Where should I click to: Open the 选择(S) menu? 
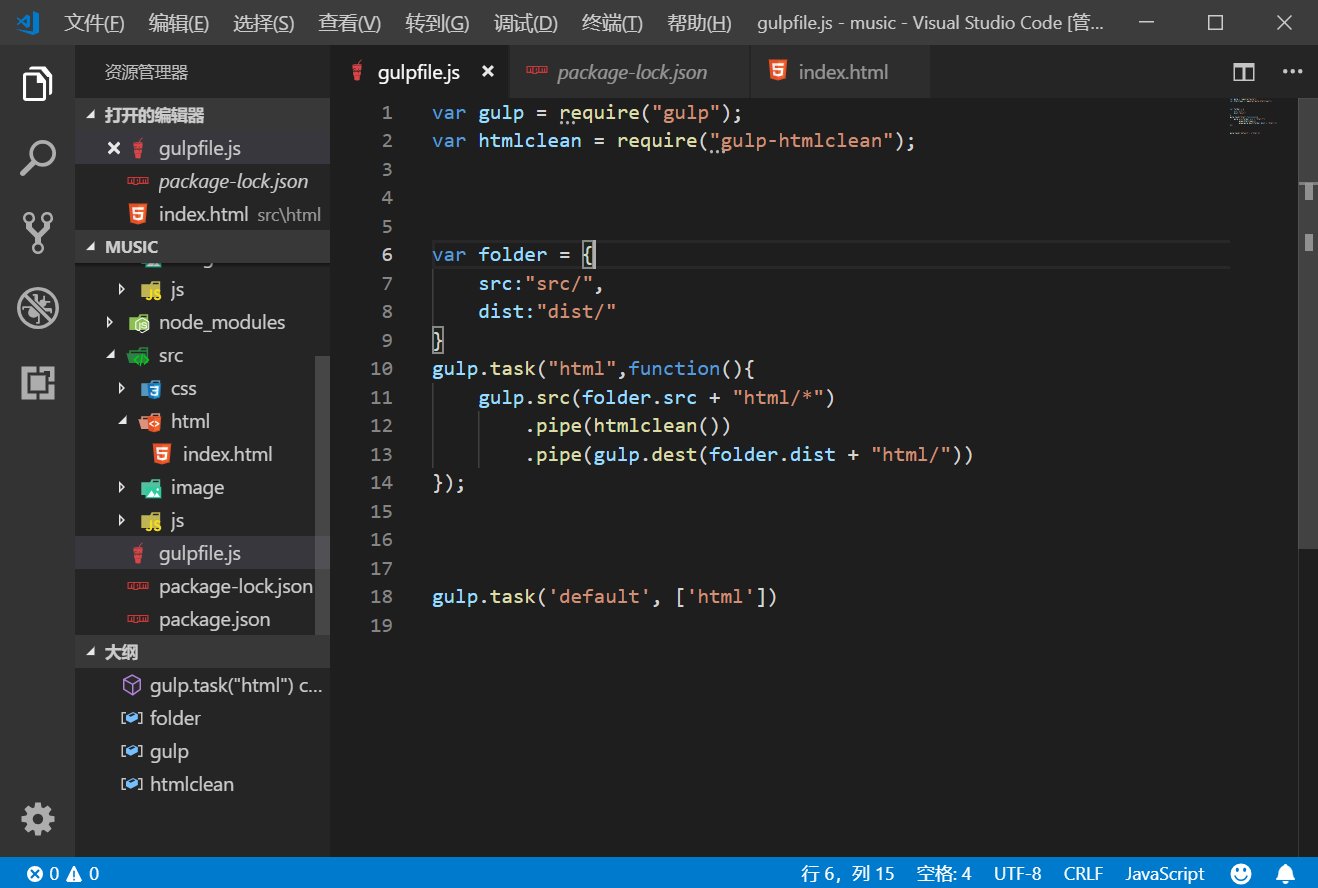[x=264, y=23]
